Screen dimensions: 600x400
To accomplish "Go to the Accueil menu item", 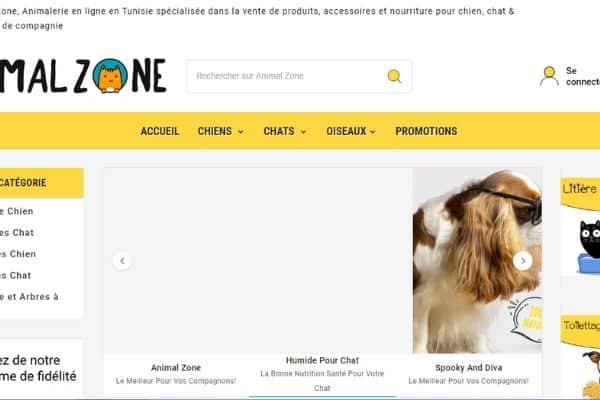I will [x=160, y=131].
